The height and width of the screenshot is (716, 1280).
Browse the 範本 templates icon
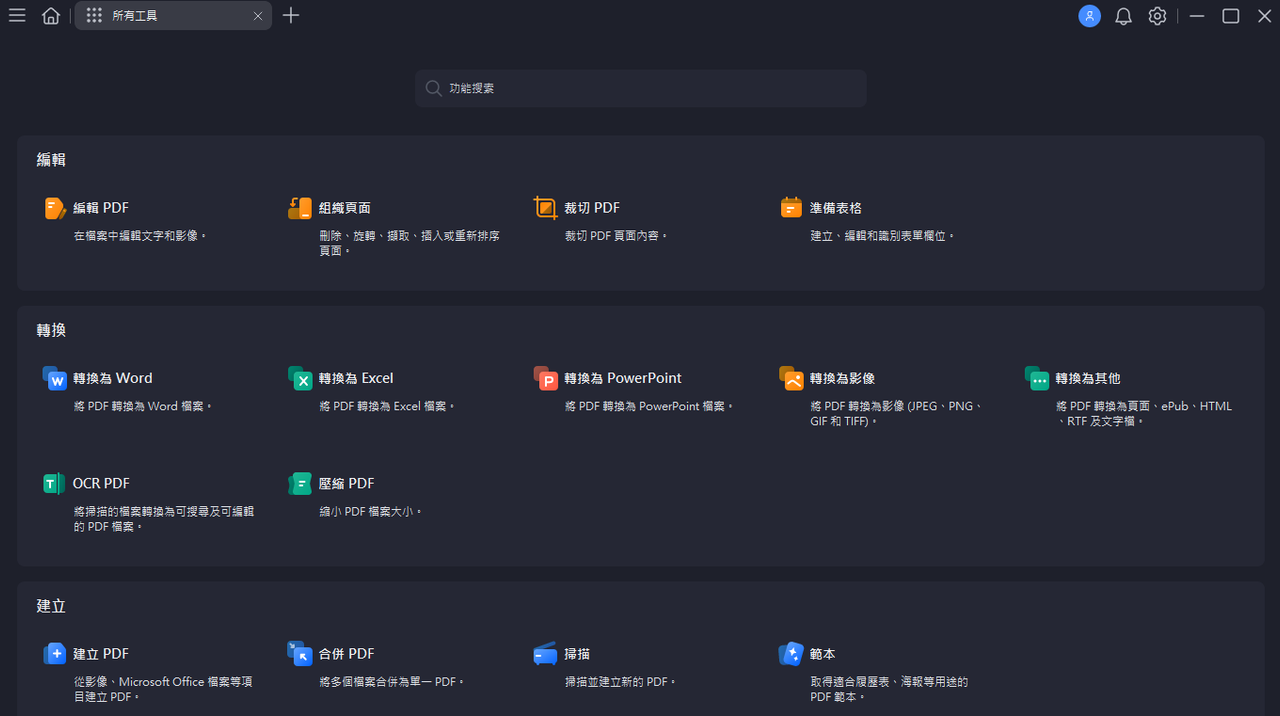(791, 654)
